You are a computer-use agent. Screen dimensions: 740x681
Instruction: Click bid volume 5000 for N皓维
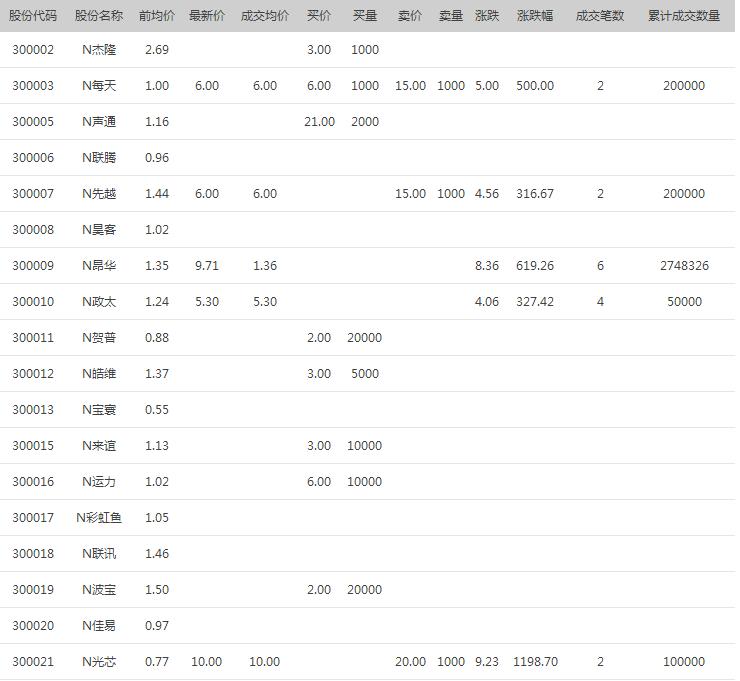click(x=365, y=374)
